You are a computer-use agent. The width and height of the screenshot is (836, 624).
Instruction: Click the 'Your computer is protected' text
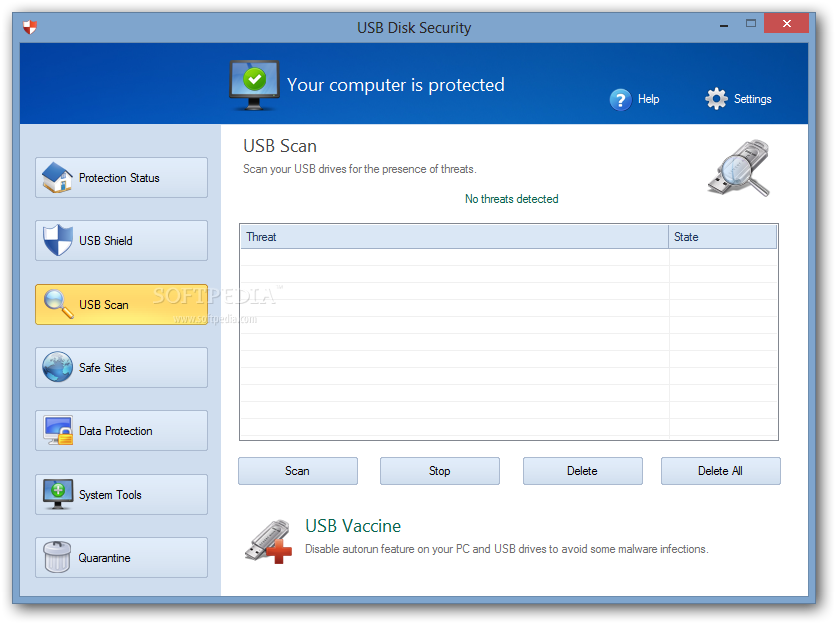click(396, 85)
